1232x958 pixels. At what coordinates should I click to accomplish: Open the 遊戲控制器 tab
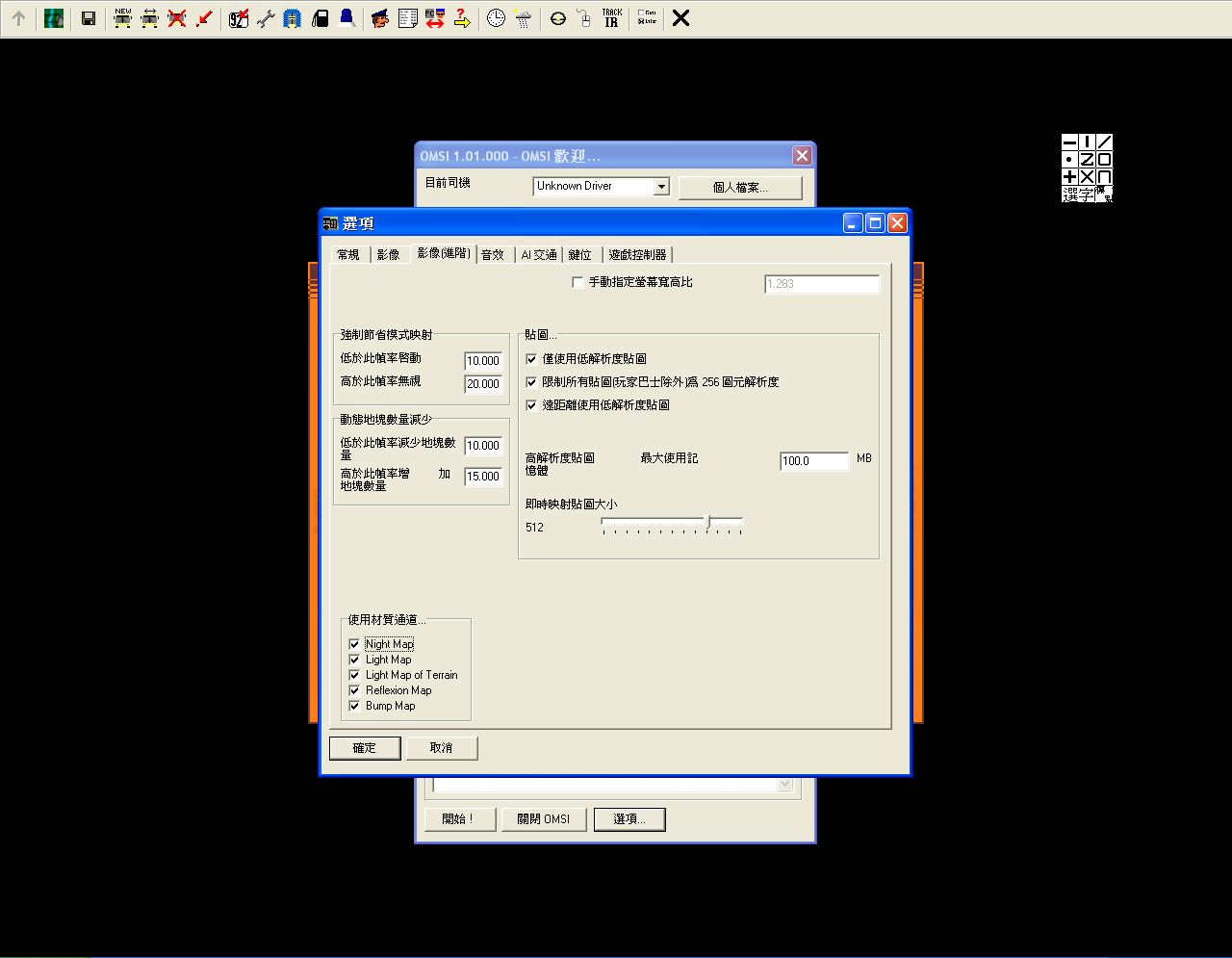[x=637, y=255]
